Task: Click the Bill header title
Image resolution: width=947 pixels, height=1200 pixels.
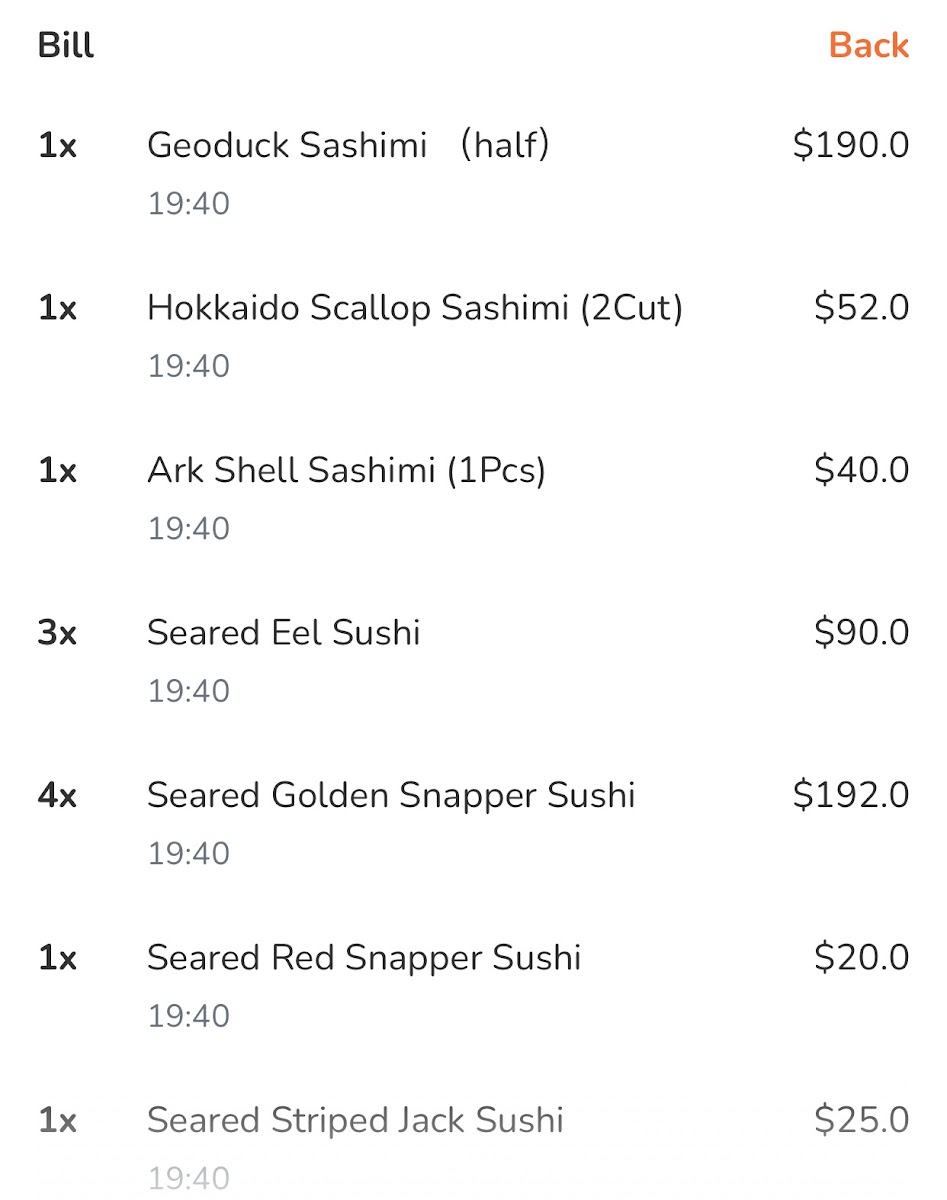Action: coord(66,46)
